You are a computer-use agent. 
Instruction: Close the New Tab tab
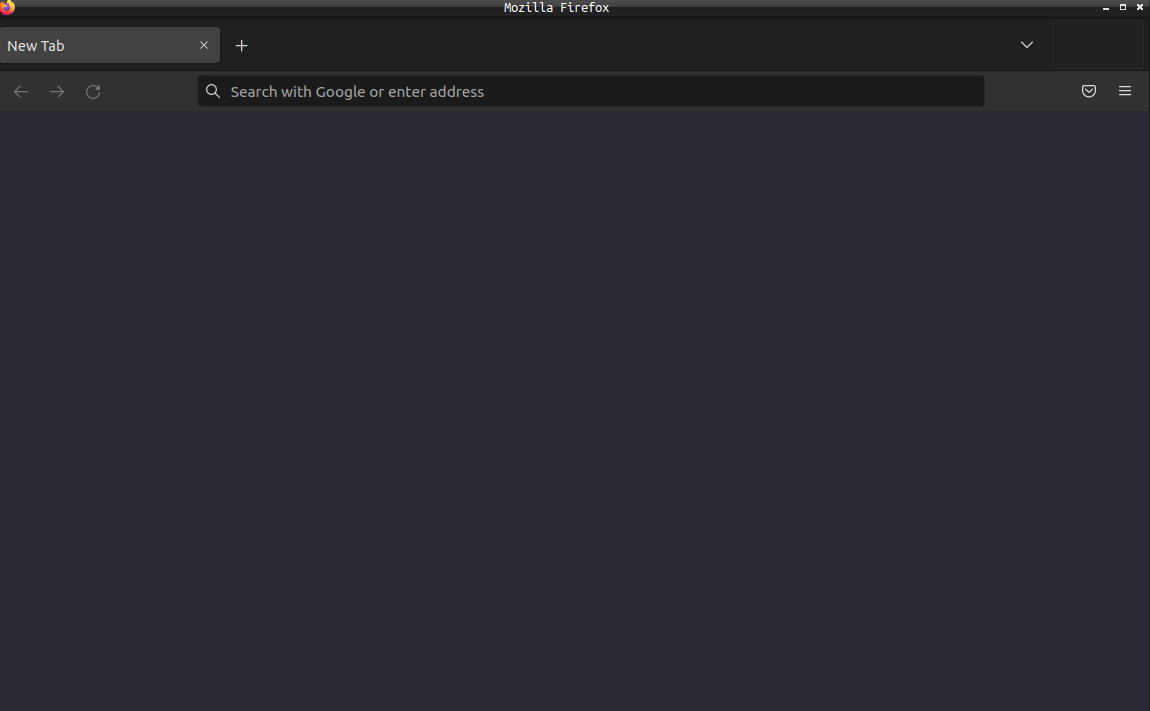pos(204,45)
